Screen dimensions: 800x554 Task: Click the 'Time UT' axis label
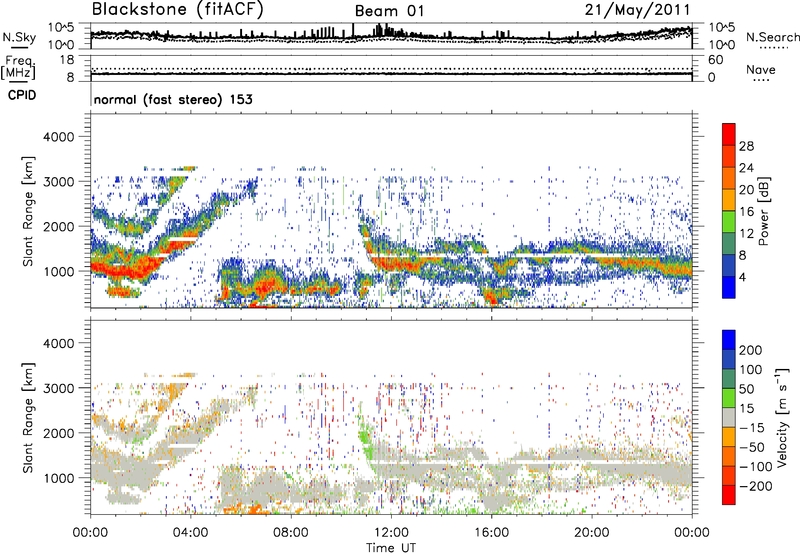[x=391, y=548]
